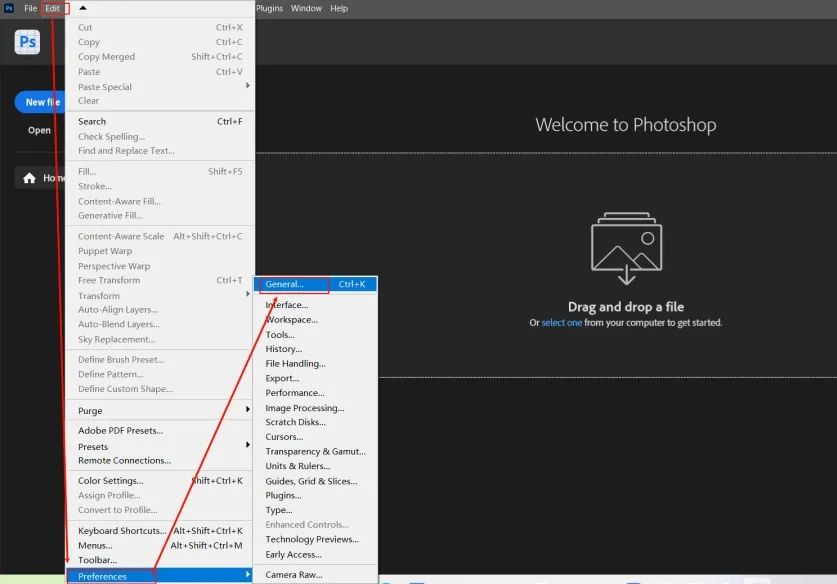Open the Edit menu
The width and height of the screenshot is (837, 584).
click(52, 9)
